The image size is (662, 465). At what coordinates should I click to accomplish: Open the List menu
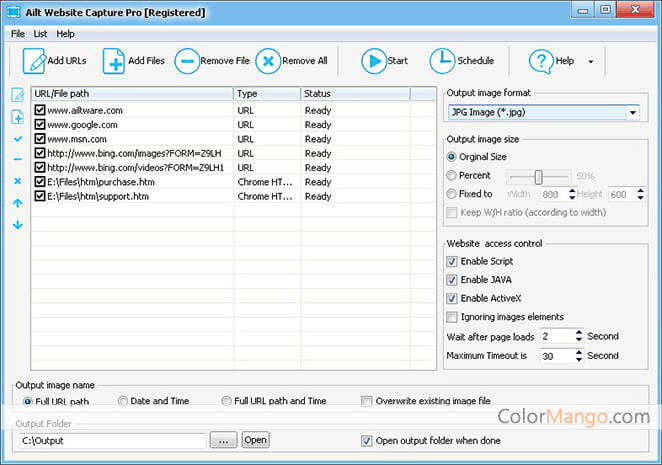coord(41,34)
